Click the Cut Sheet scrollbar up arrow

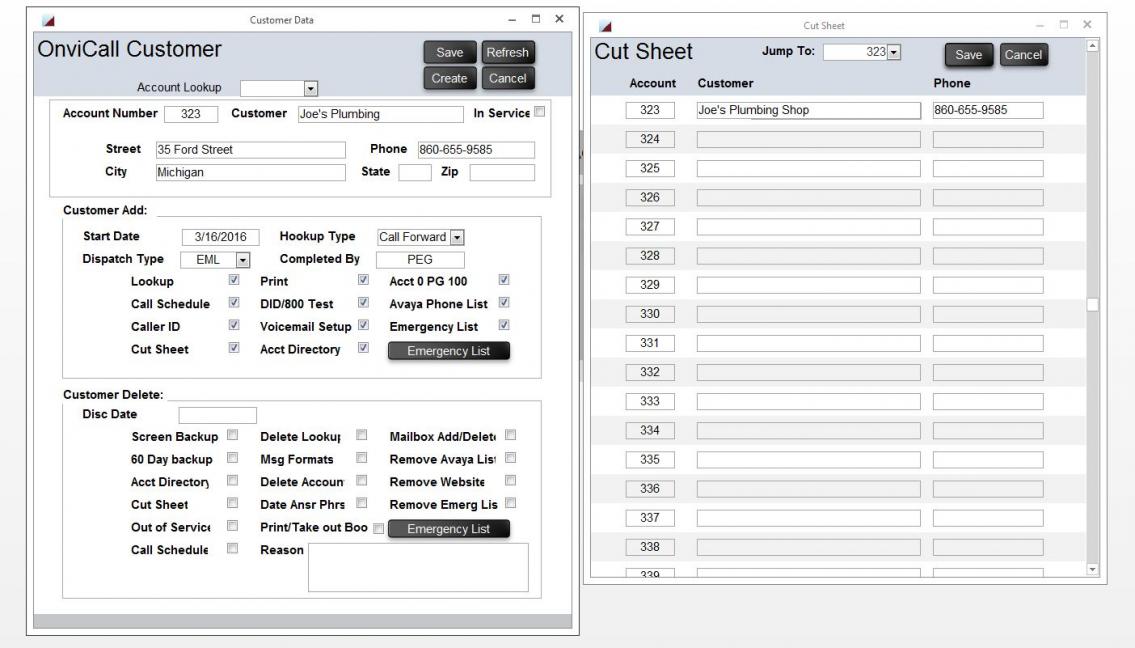(1093, 46)
